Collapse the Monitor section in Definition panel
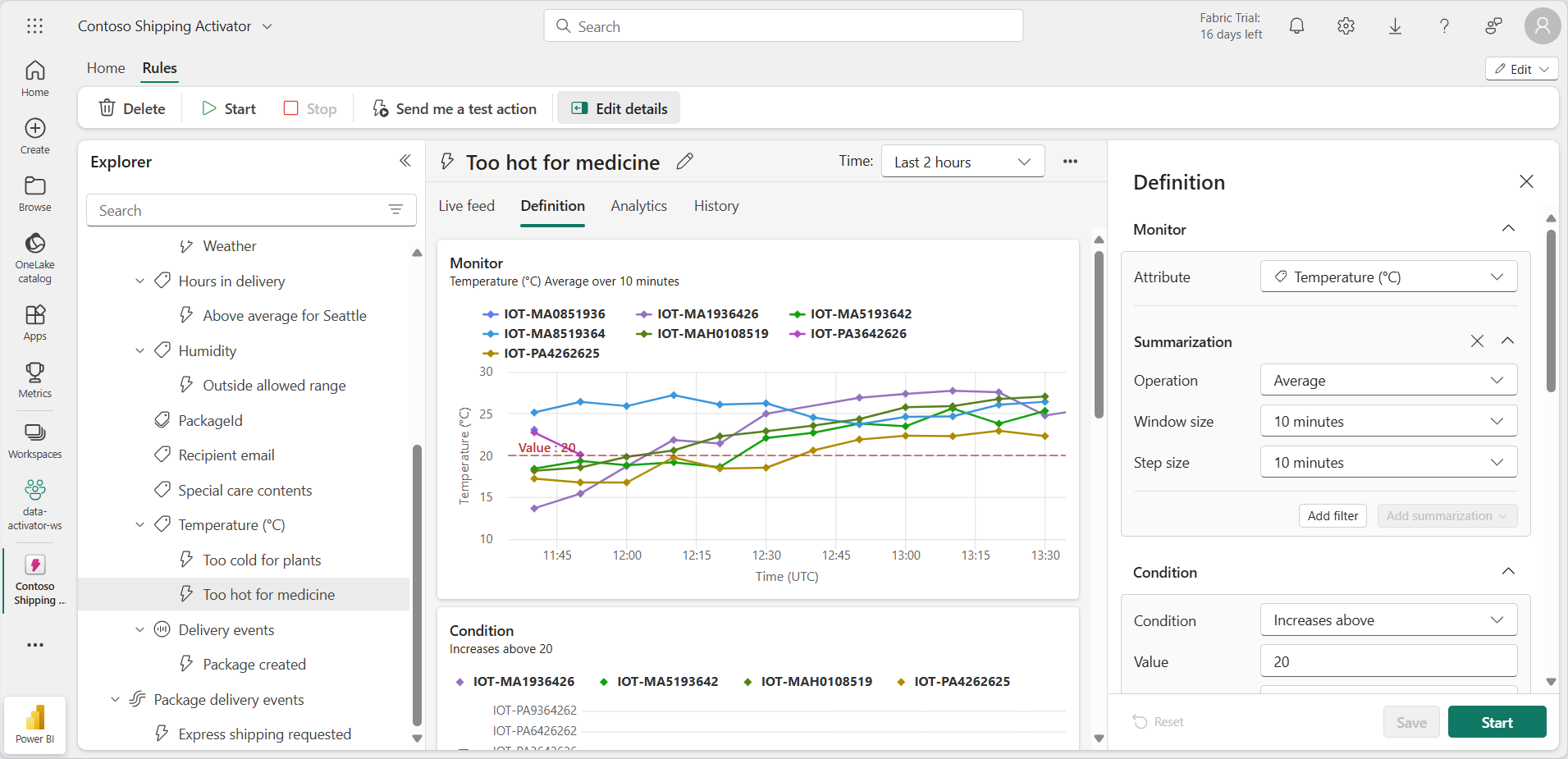This screenshot has height=759, width=1568. pyautogui.click(x=1508, y=228)
